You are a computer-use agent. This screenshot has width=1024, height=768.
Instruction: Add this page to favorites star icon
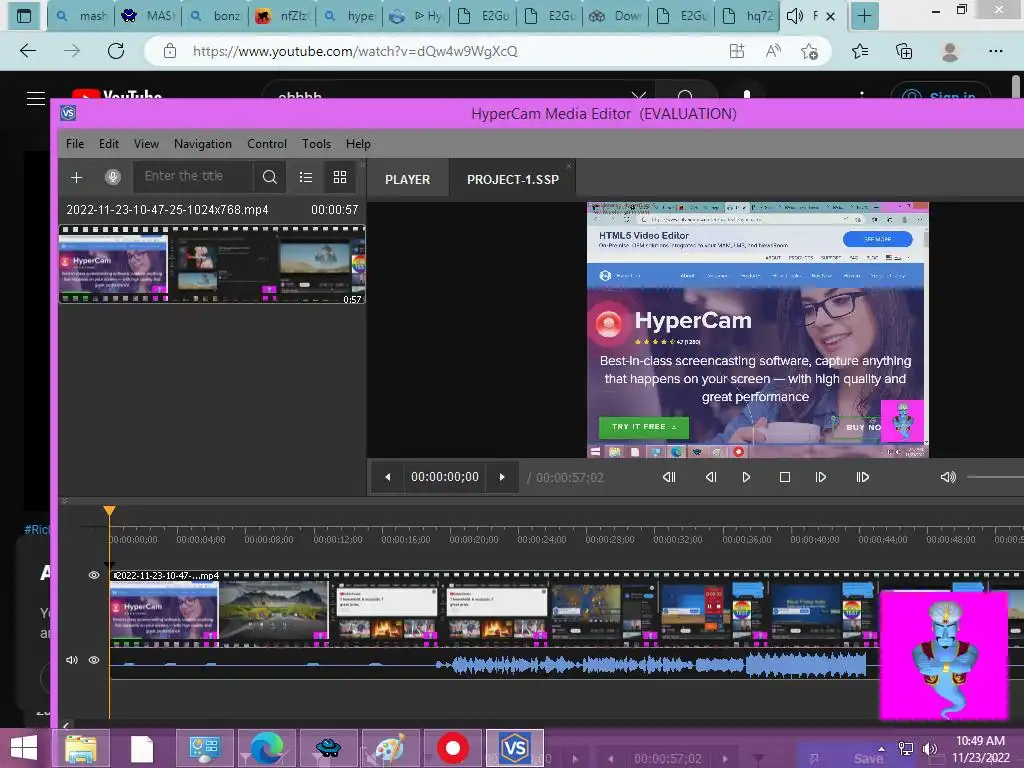810,51
